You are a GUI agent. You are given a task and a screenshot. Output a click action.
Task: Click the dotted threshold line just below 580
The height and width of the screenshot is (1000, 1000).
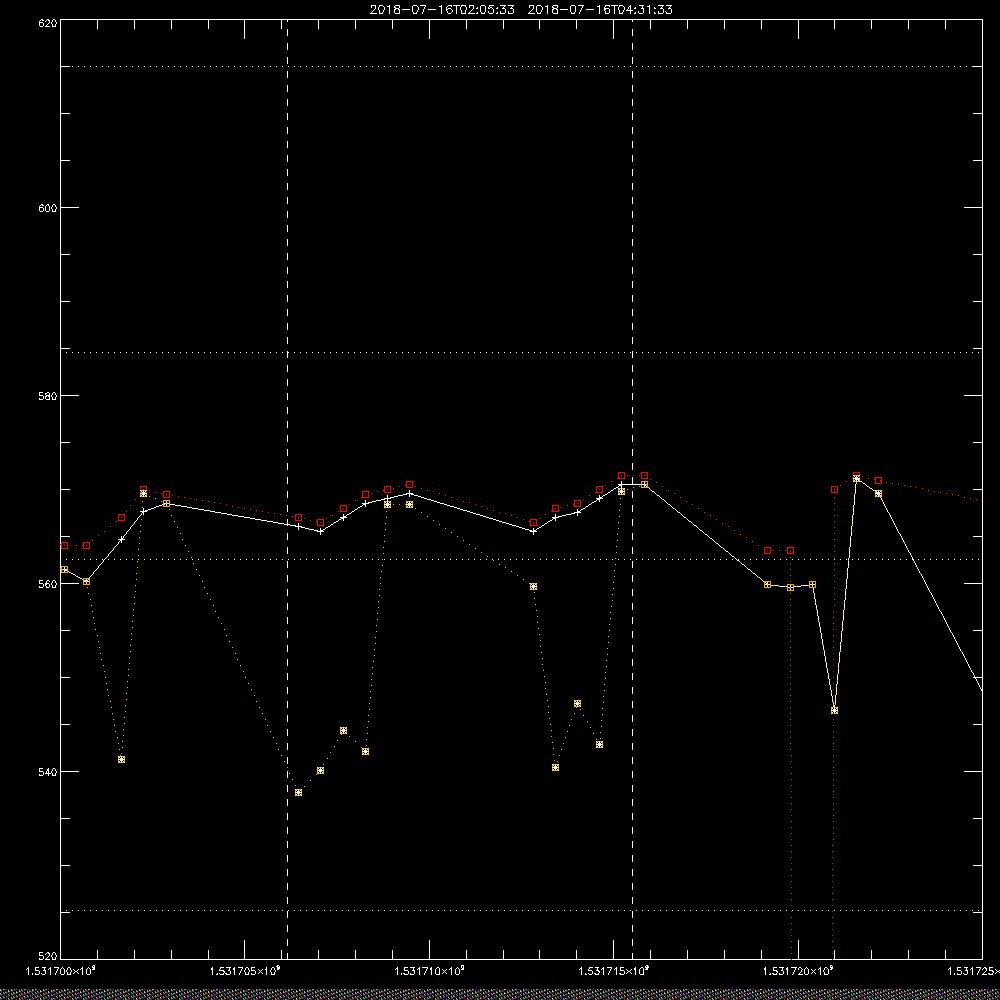click(x=521, y=352)
